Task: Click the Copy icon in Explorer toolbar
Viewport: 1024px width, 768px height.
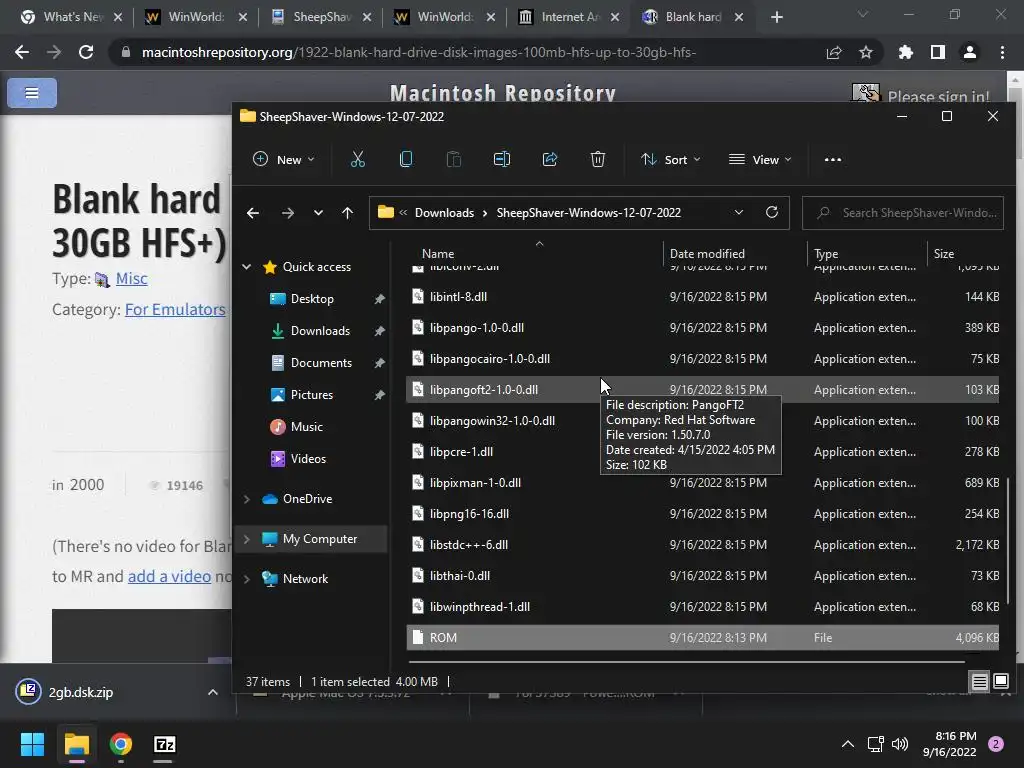Action: (x=406, y=159)
